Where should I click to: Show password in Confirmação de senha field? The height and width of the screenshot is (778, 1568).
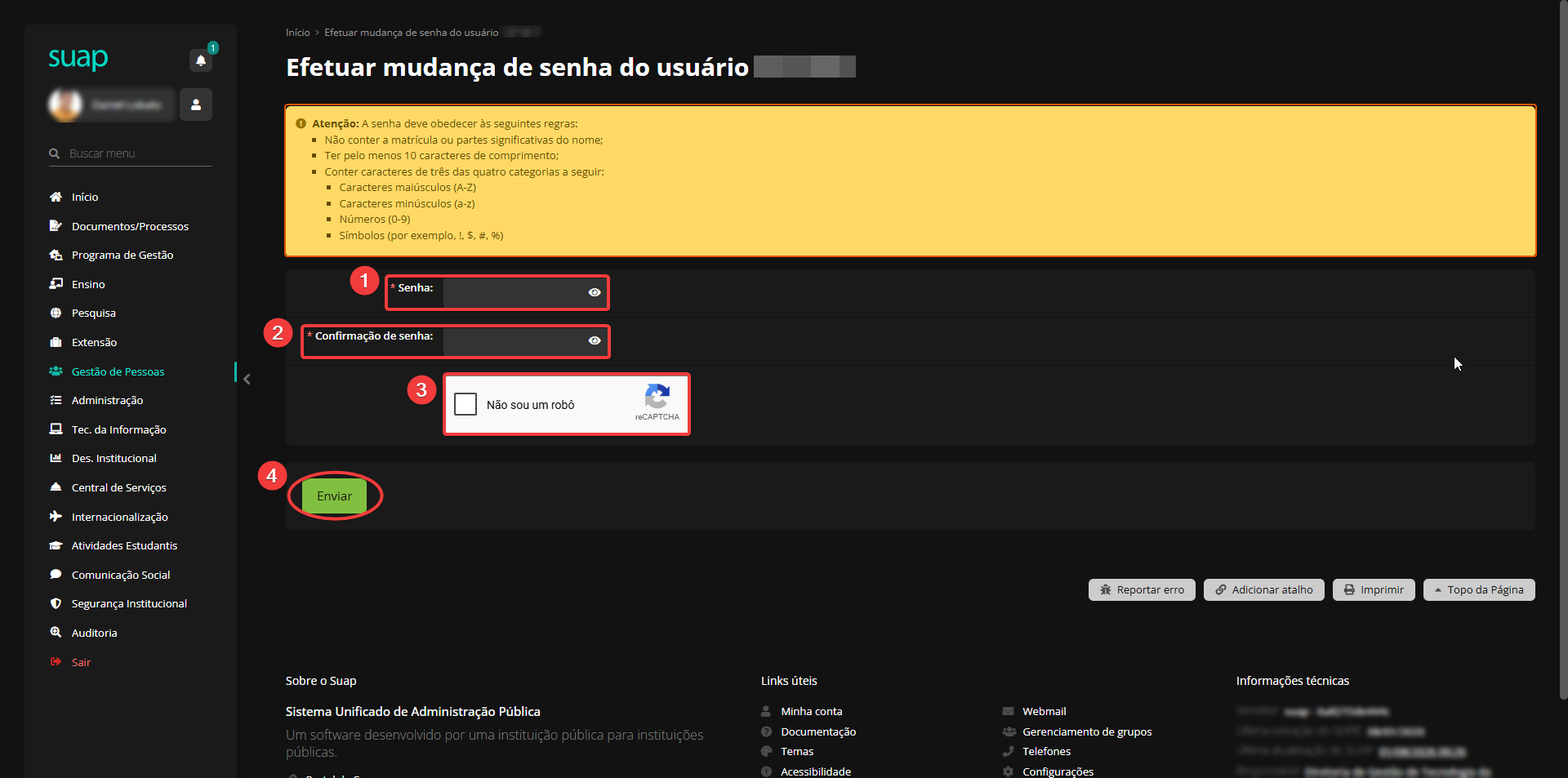[x=595, y=340]
